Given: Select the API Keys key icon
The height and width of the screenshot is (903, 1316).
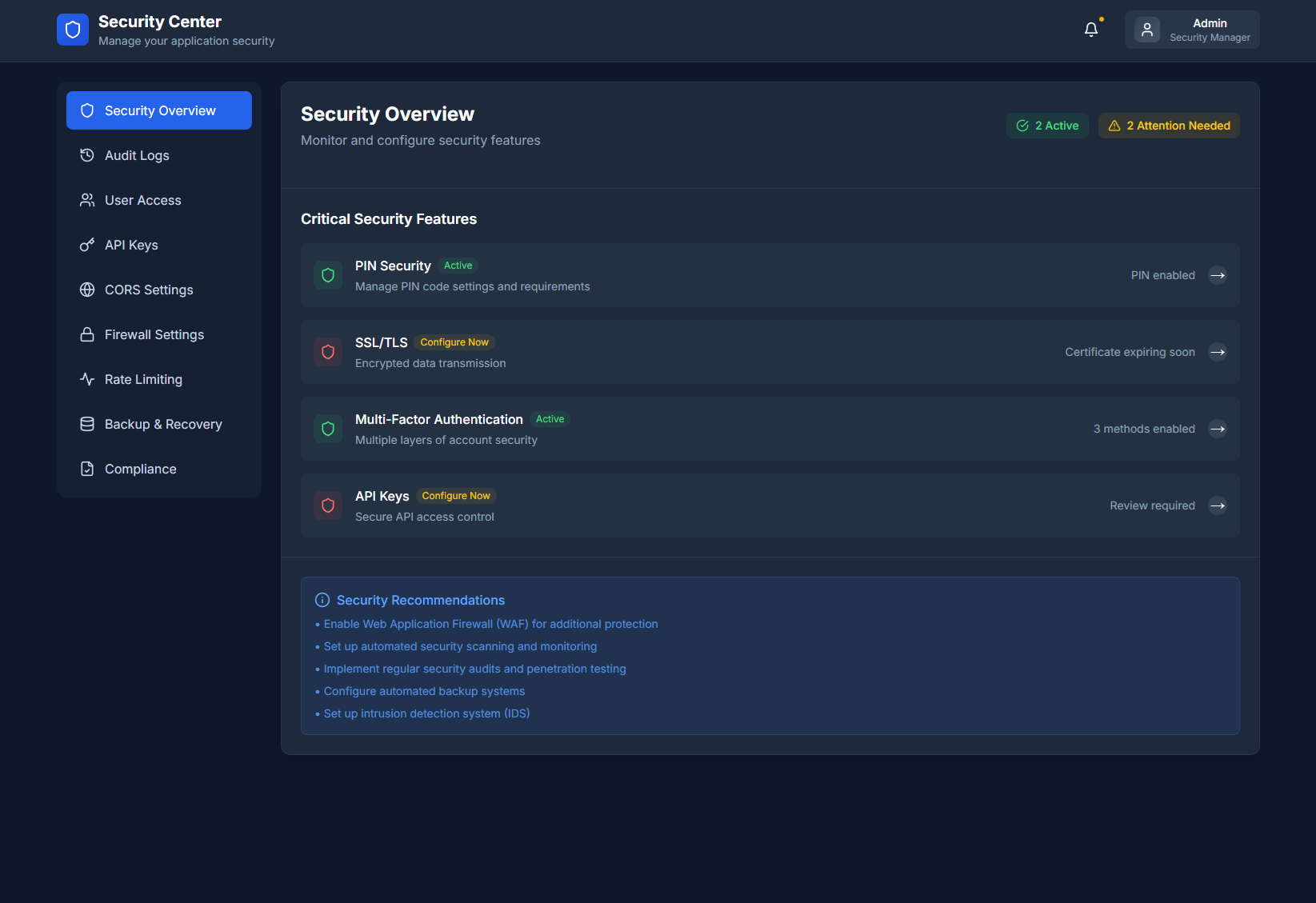Looking at the screenshot, I should 86,245.
